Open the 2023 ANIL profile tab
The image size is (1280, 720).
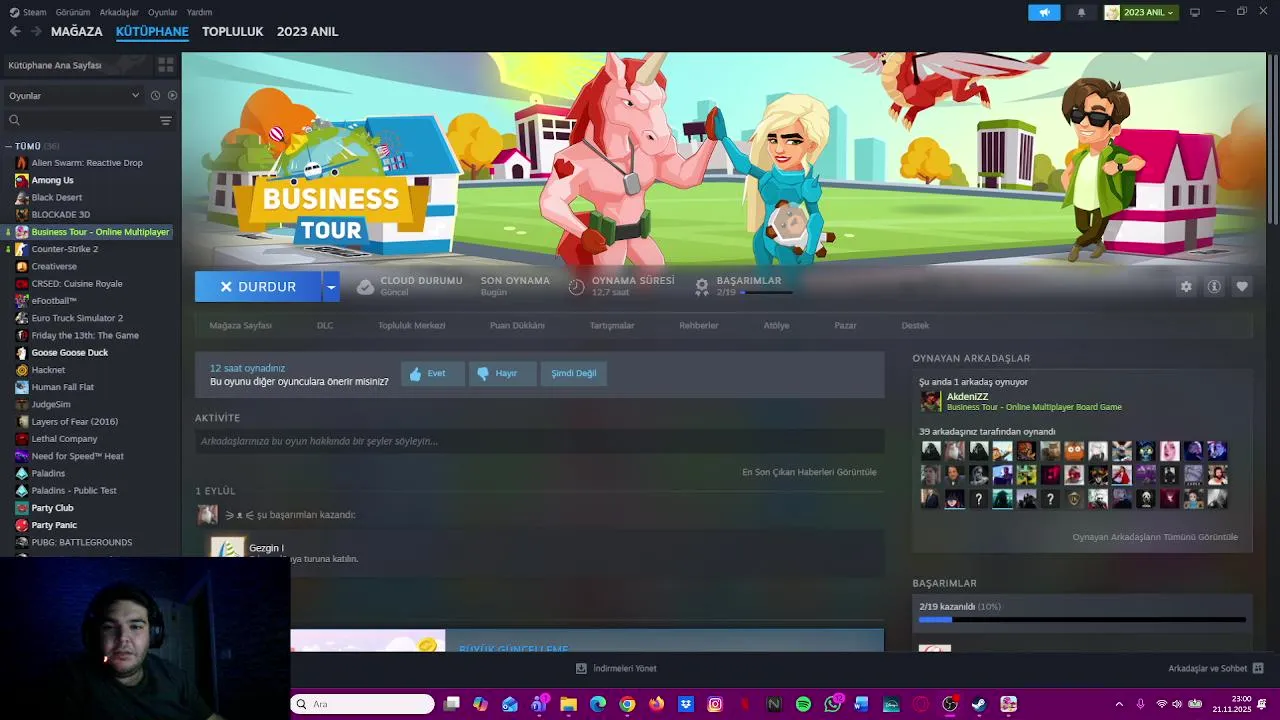coord(307,31)
